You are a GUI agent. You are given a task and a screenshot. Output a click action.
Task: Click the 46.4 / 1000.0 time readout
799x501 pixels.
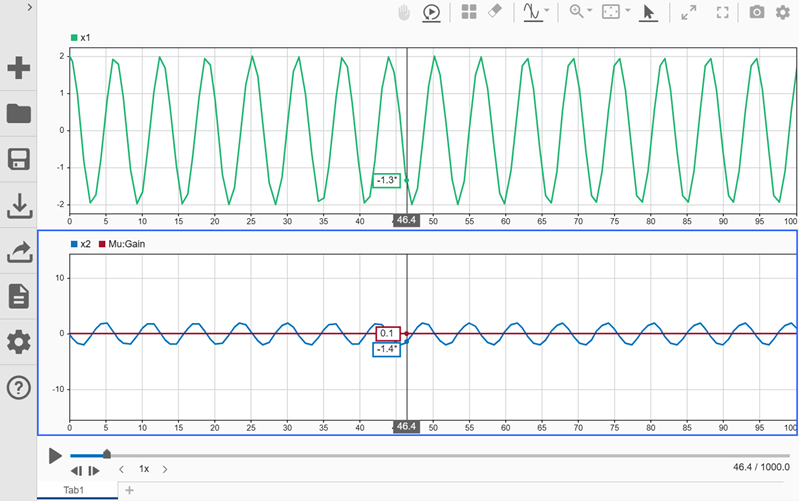click(761, 467)
